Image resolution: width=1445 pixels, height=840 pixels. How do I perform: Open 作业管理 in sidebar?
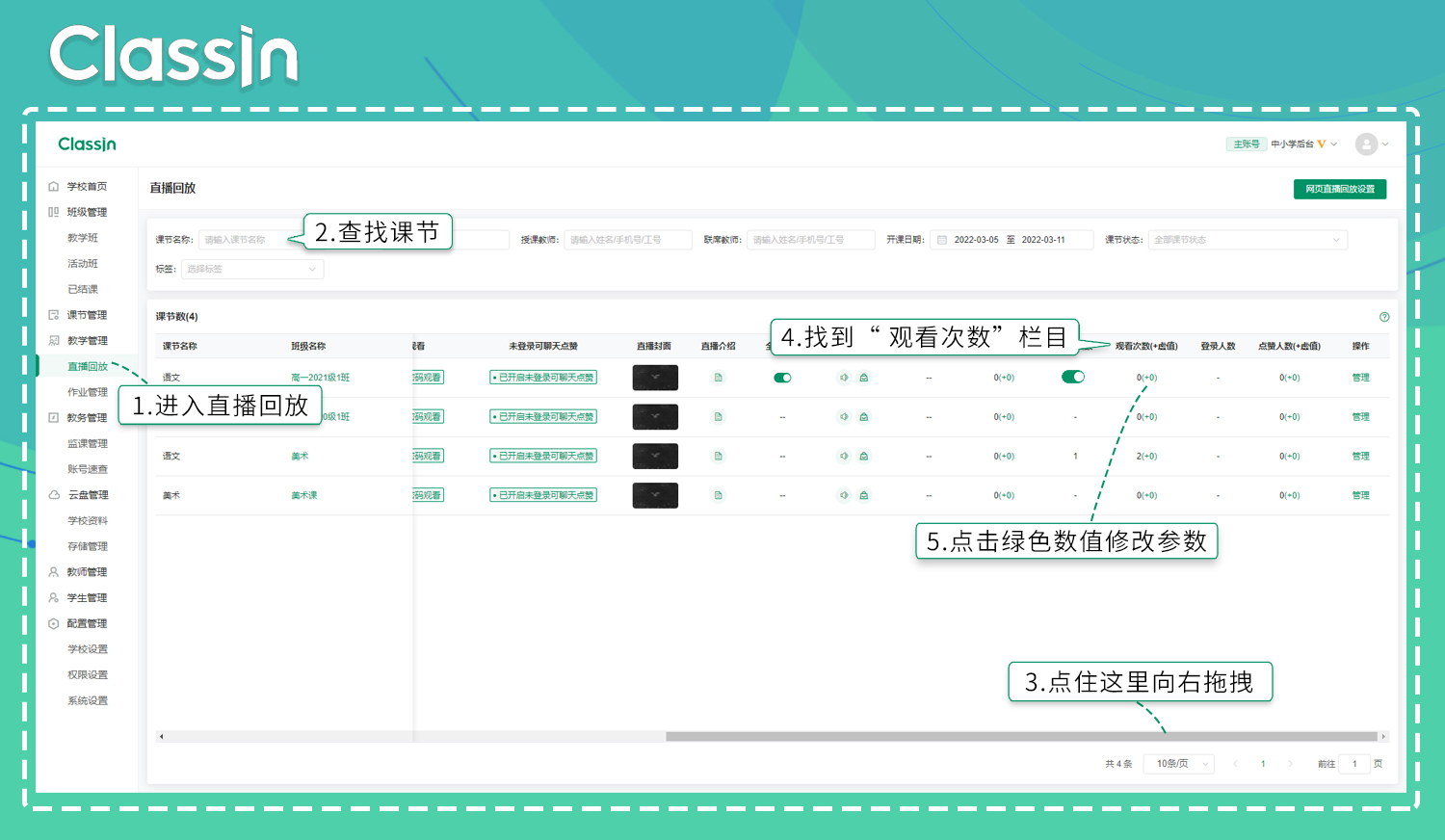point(88,392)
